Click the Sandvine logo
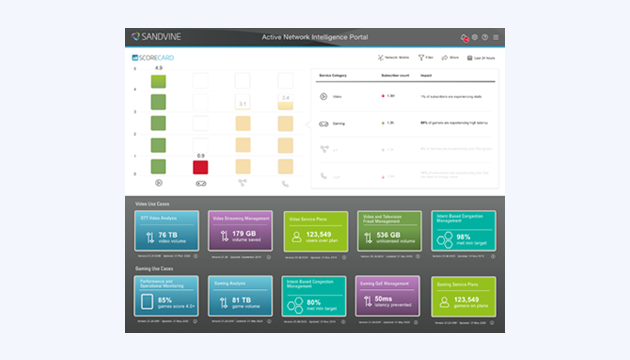 coord(156,37)
